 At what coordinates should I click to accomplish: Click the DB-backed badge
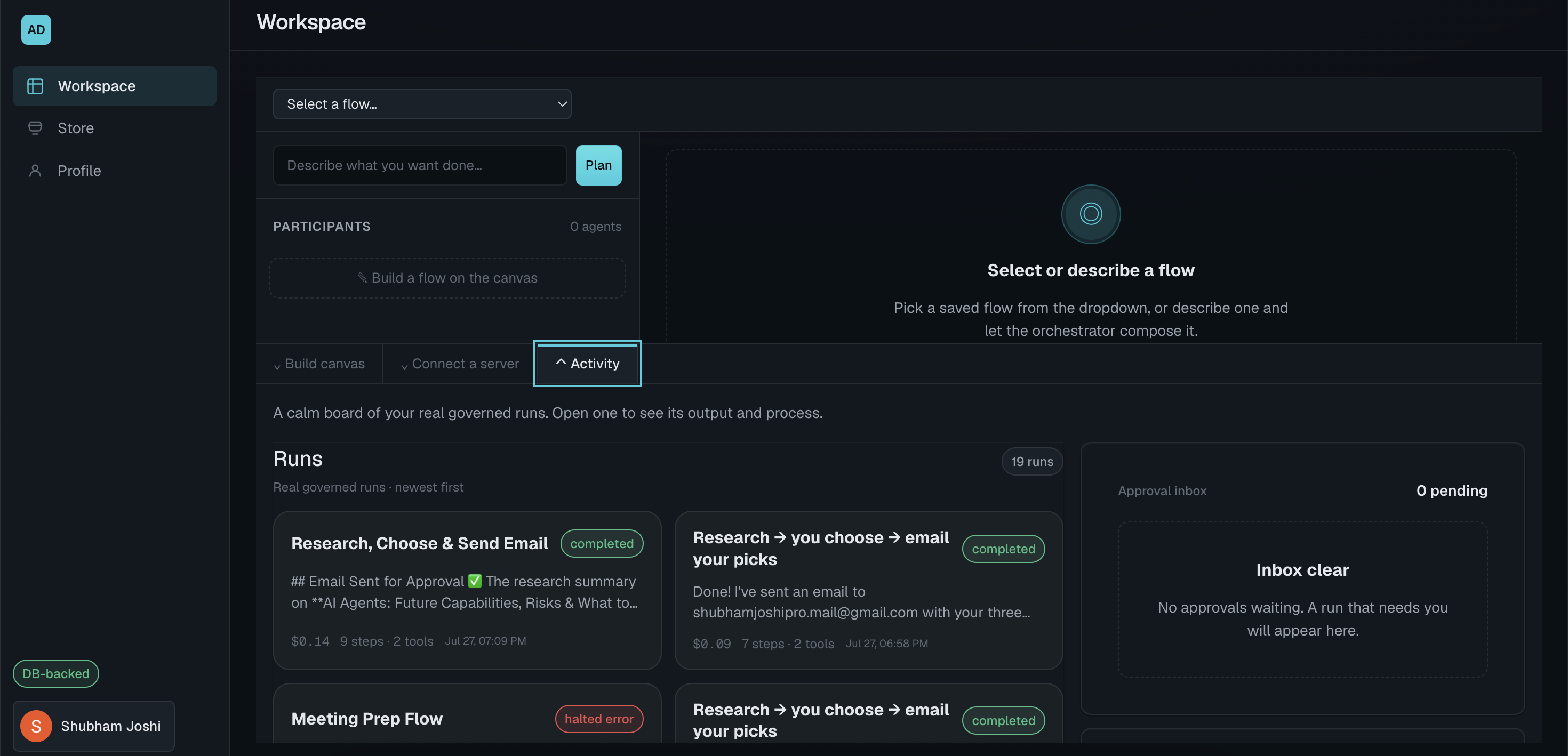pos(56,674)
